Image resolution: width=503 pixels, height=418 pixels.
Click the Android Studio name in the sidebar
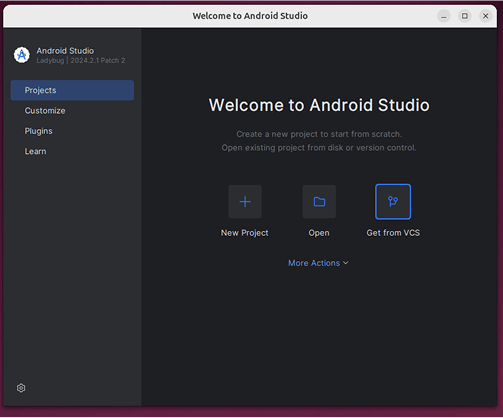pyautogui.click(x=65, y=51)
